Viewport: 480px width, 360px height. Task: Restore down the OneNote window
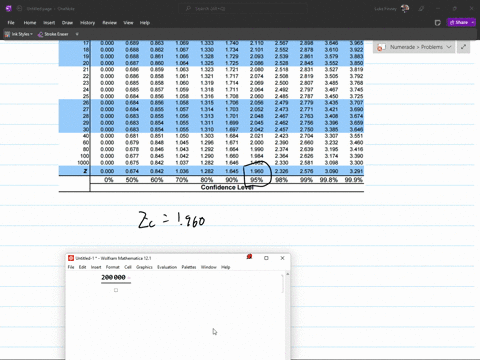(x=454, y=9)
